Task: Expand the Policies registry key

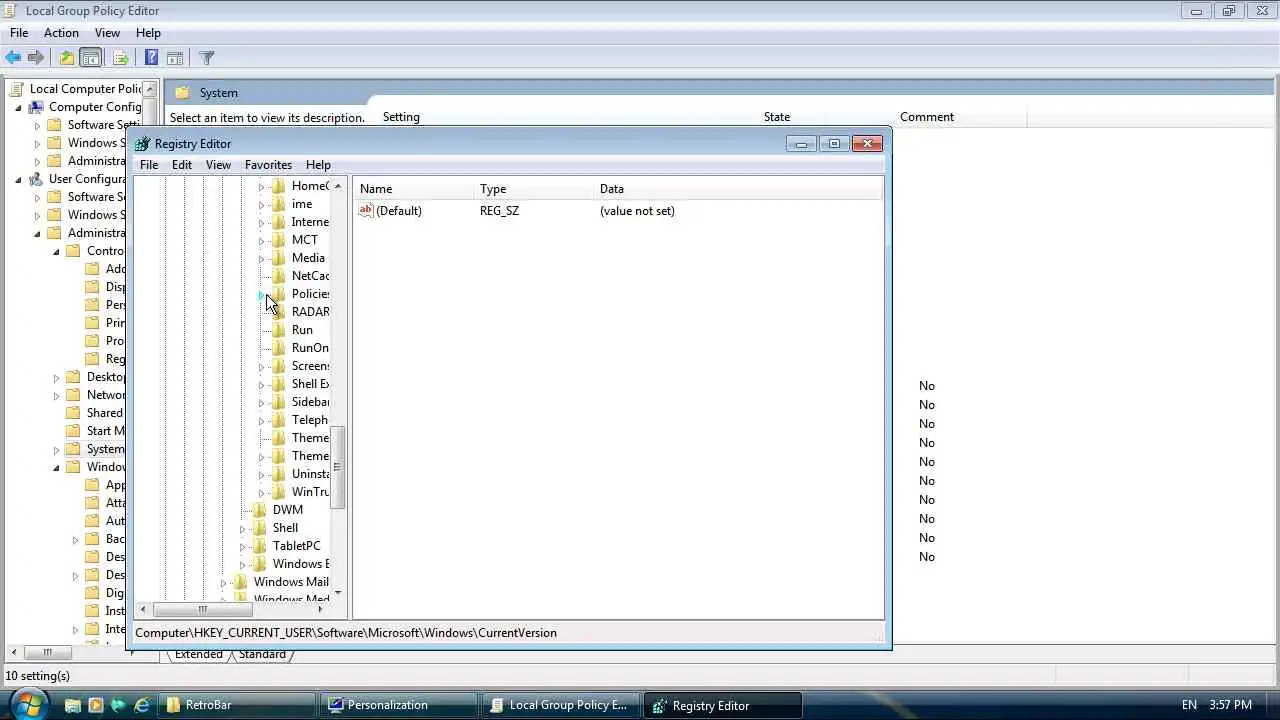Action: pyautogui.click(x=262, y=295)
